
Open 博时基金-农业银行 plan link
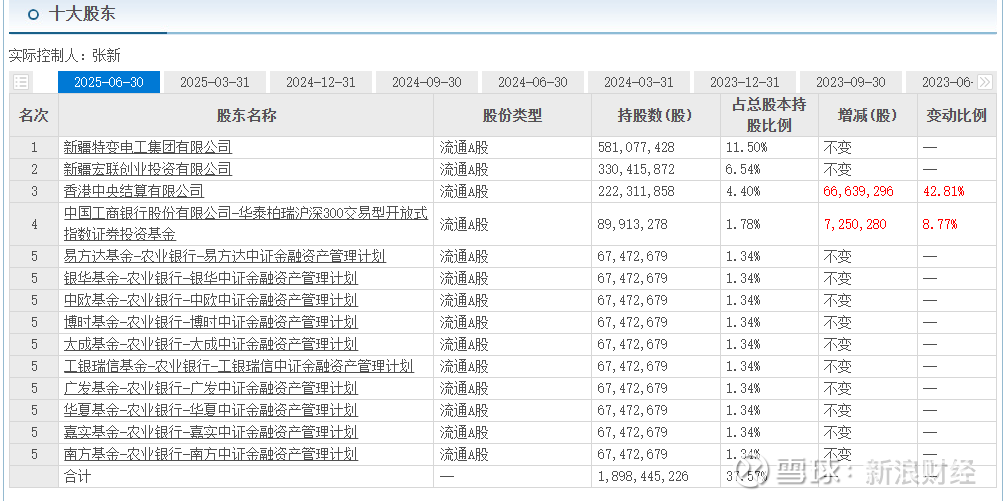(x=210, y=322)
